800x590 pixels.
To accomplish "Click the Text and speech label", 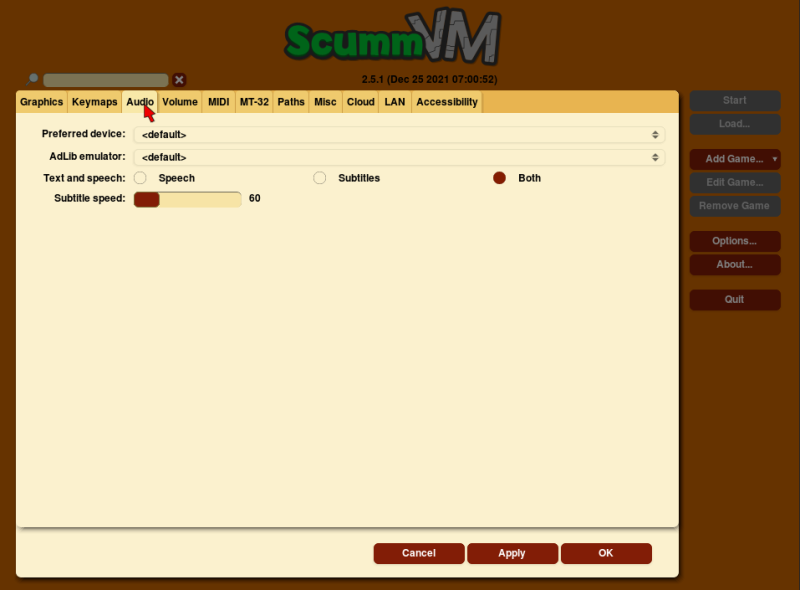I will click(84, 178).
